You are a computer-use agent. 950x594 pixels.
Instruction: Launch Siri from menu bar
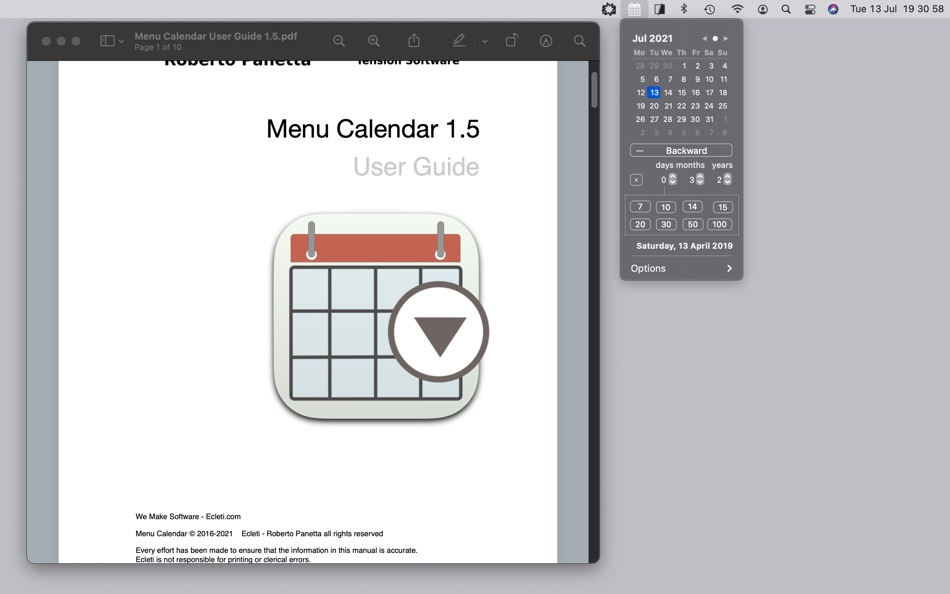(x=833, y=9)
